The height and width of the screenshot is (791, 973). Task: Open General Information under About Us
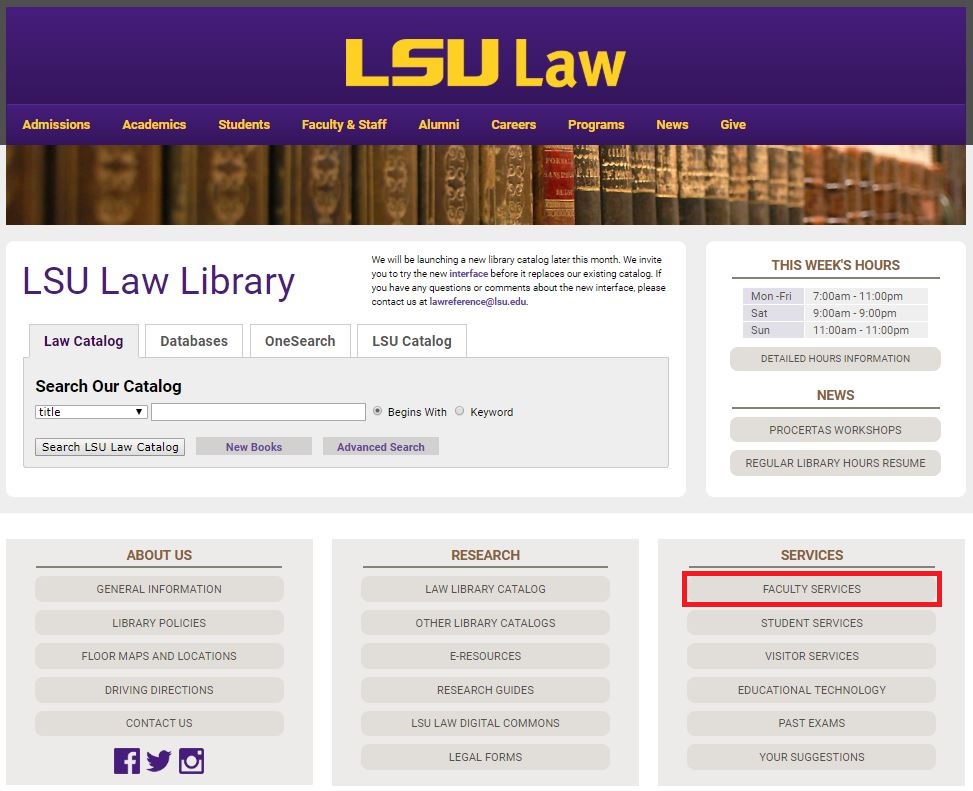tap(159, 589)
